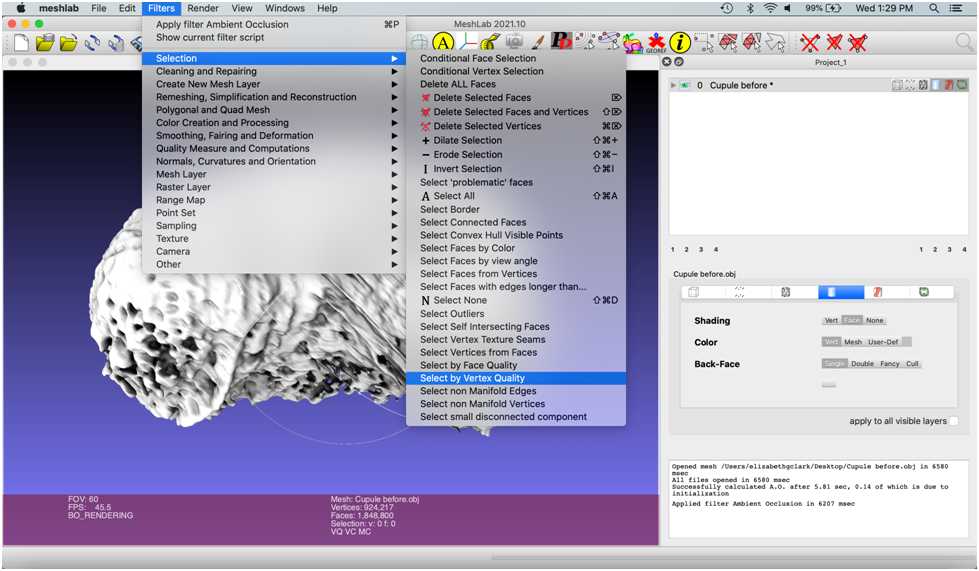The height and width of the screenshot is (571, 979).
Task: Click the second red delete faces icon
Action: pyautogui.click(x=834, y=42)
